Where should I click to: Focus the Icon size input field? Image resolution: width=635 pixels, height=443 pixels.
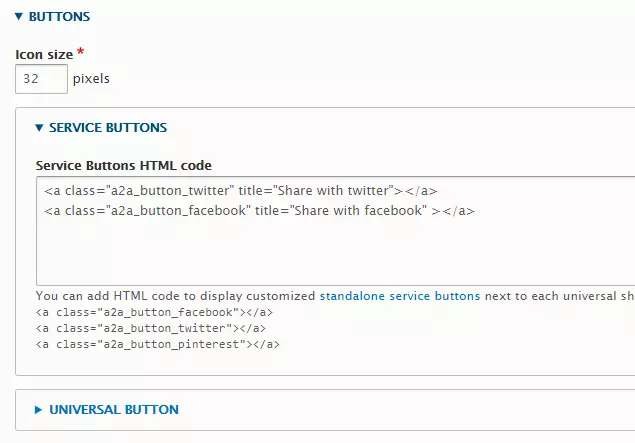click(x=42, y=79)
